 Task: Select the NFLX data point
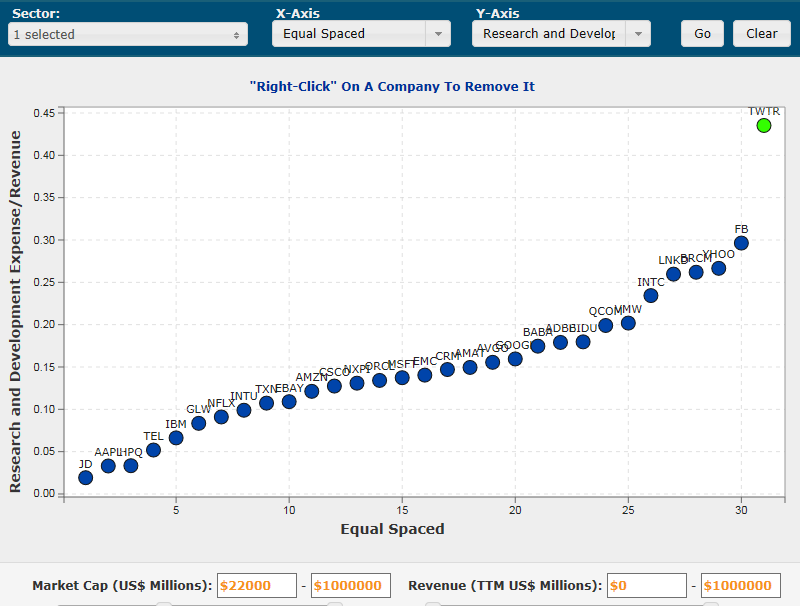point(221,417)
